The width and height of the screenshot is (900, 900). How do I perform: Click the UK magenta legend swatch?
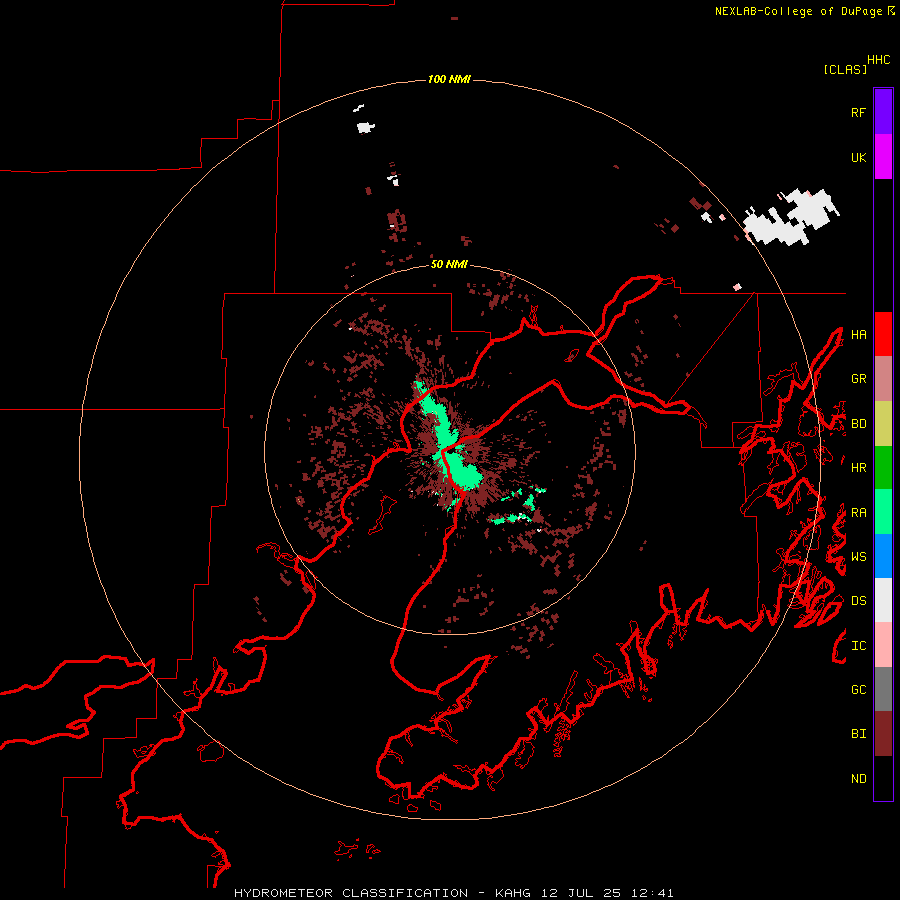pos(883,157)
